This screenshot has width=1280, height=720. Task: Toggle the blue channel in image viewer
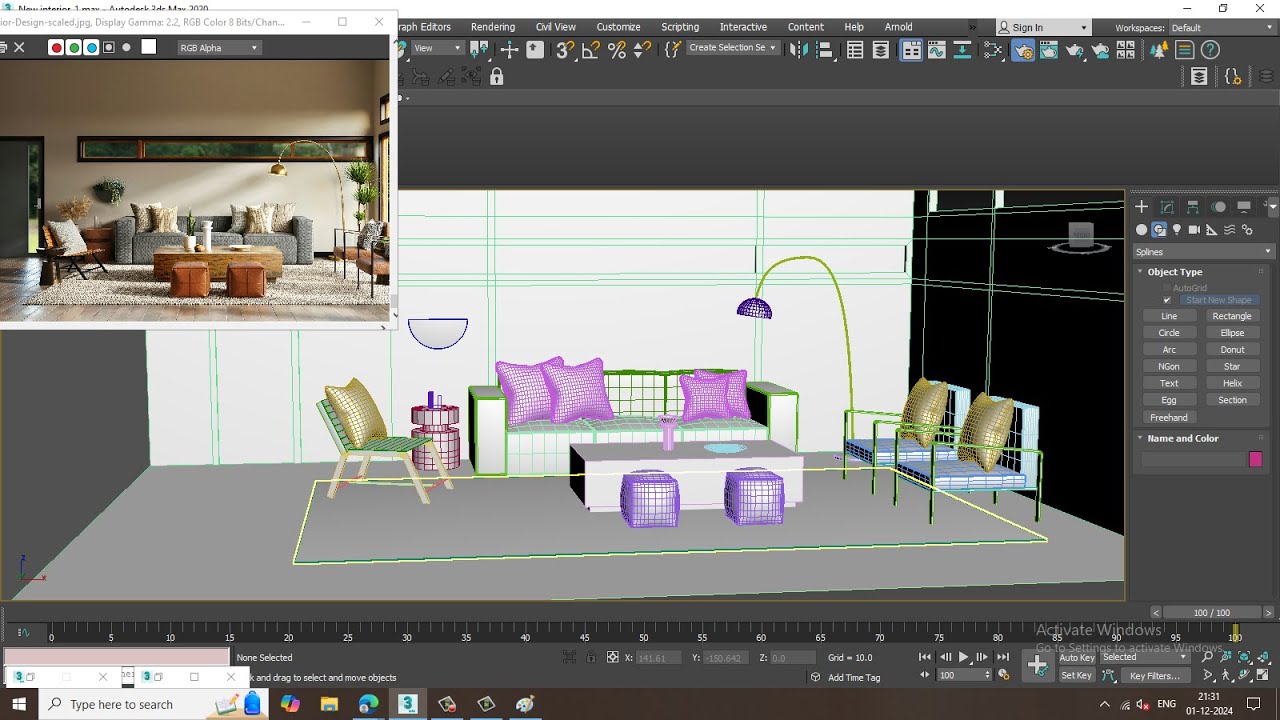[x=91, y=47]
